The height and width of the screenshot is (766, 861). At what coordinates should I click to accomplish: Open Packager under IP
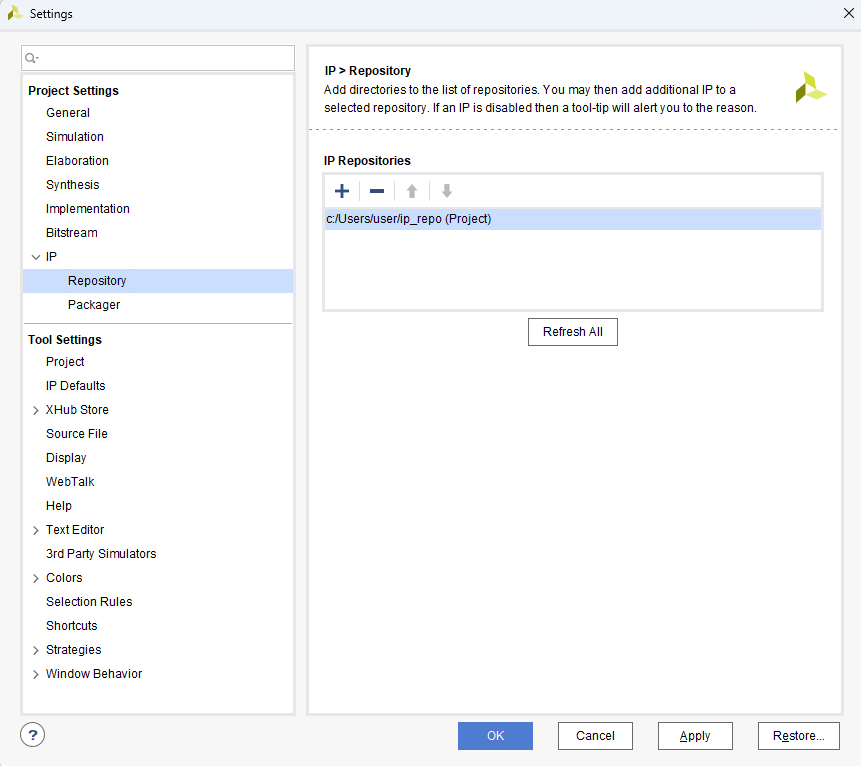pos(94,305)
